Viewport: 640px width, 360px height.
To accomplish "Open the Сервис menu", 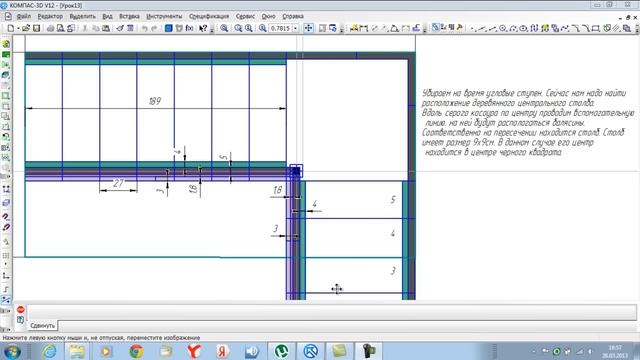I will tap(245, 16).
